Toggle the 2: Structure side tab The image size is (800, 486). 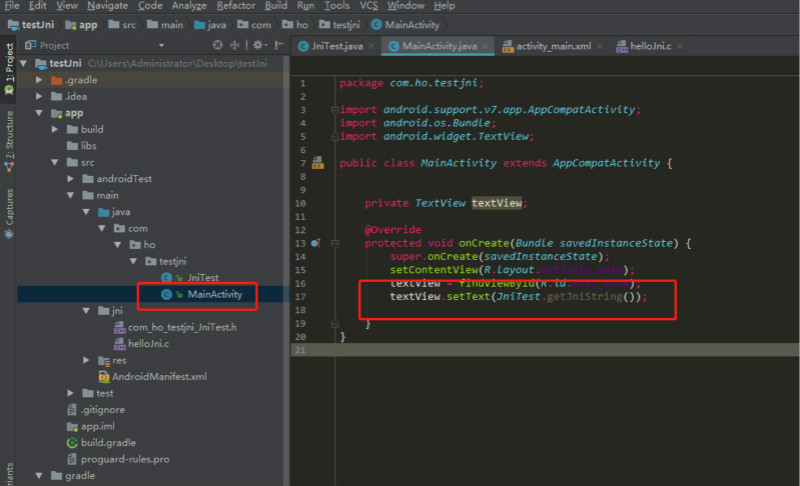[x=9, y=141]
